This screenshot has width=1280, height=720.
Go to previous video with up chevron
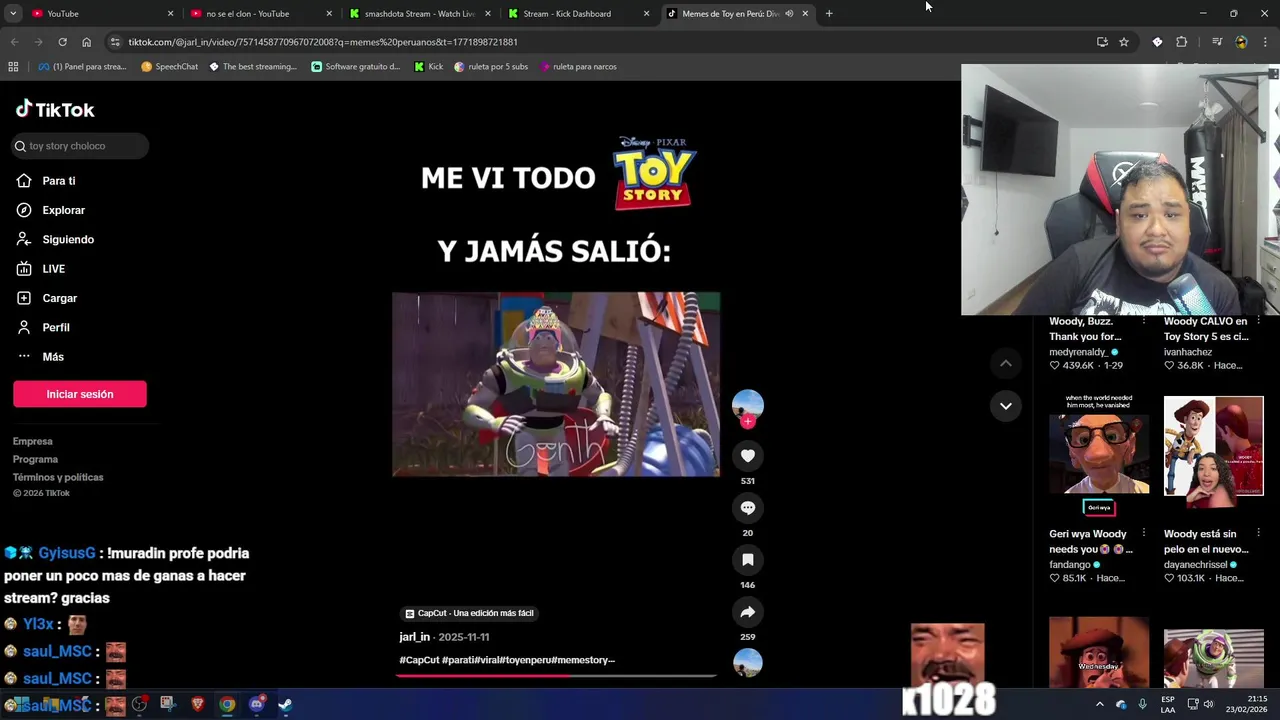pyautogui.click(x=1005, y=363)
